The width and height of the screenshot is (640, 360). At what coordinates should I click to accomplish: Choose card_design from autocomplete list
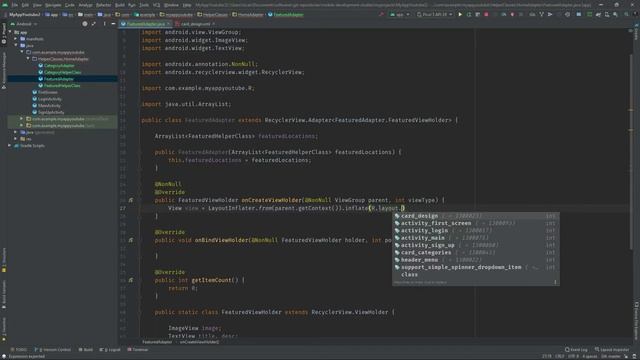(476, 216)
